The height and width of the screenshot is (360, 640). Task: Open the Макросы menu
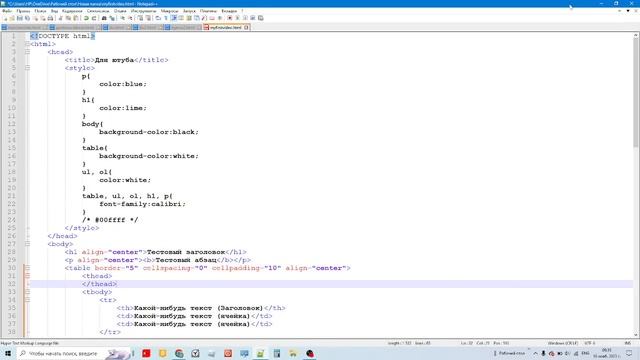click(x=169, y=11)
